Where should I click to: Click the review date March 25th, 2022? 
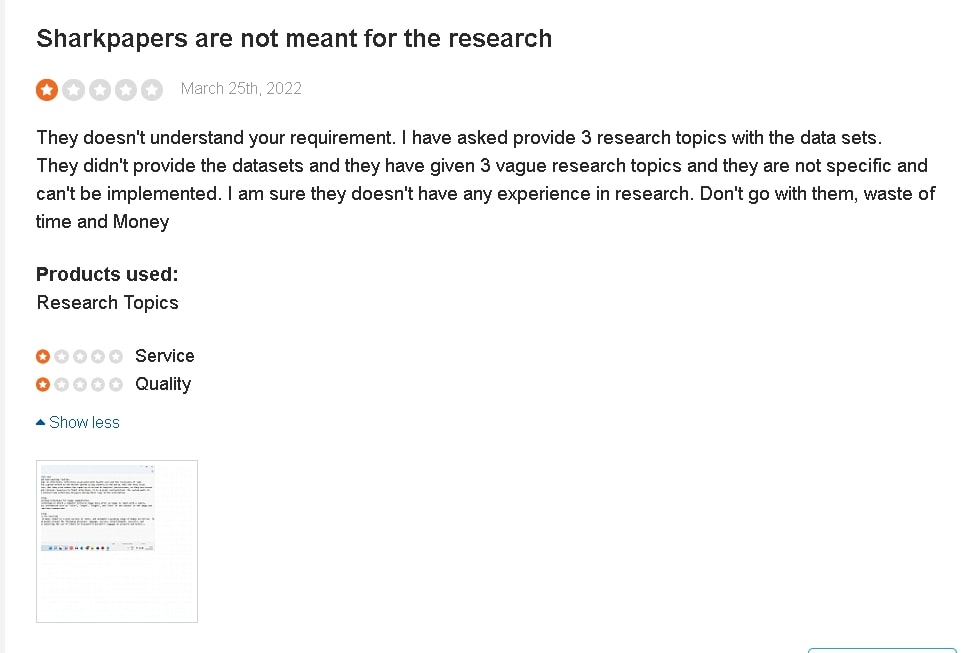pyautogui.click(x=241, y=88)
